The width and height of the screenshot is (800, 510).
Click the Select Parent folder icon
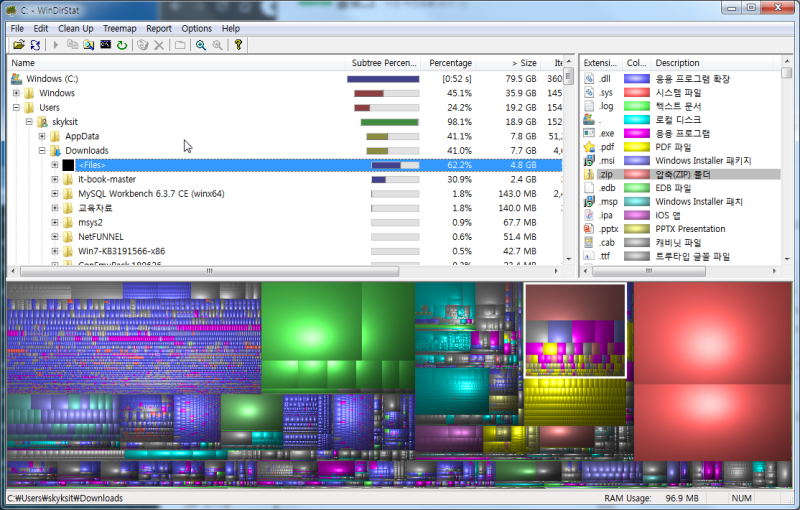180,45
